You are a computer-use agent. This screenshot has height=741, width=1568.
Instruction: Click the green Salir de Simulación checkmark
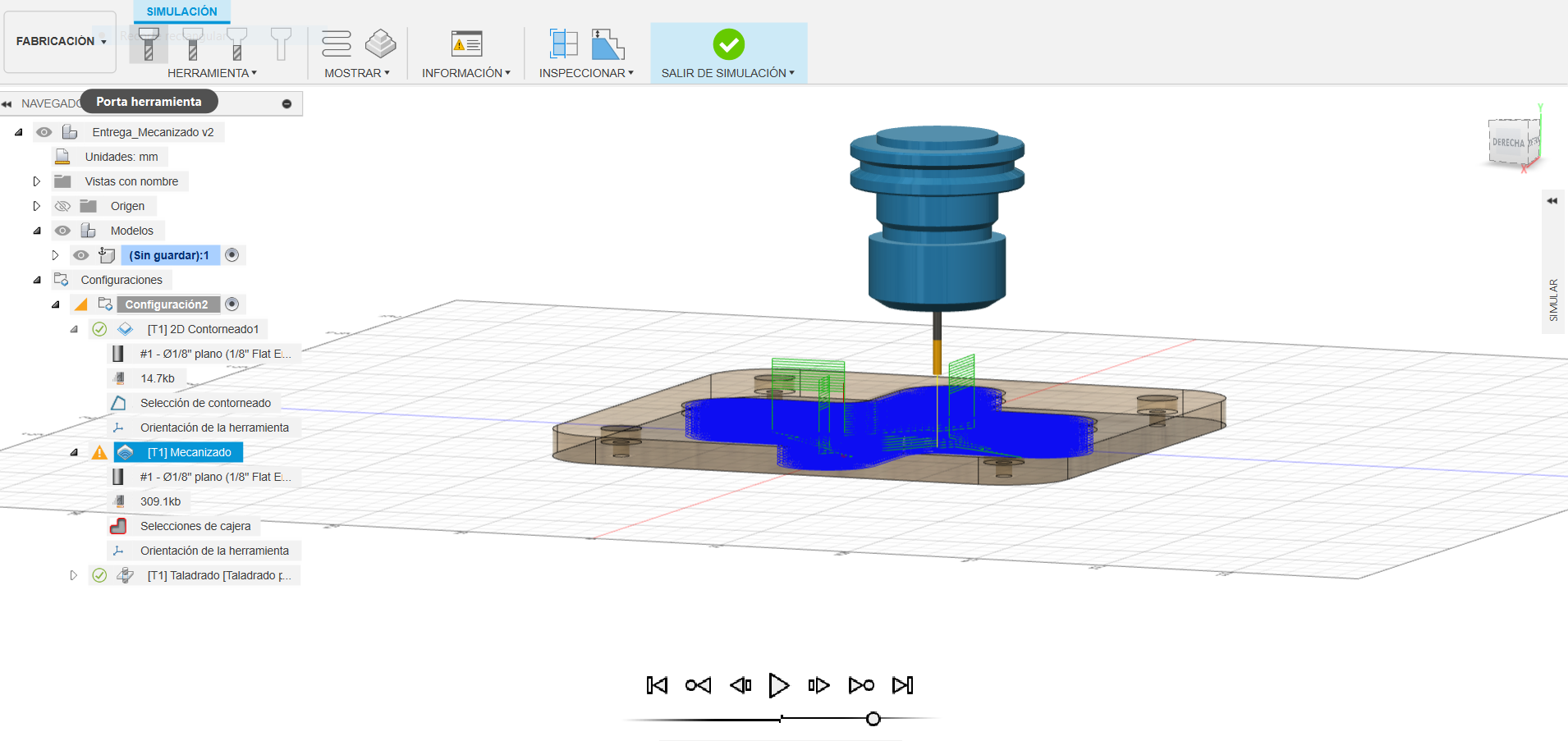pos(728,44)
